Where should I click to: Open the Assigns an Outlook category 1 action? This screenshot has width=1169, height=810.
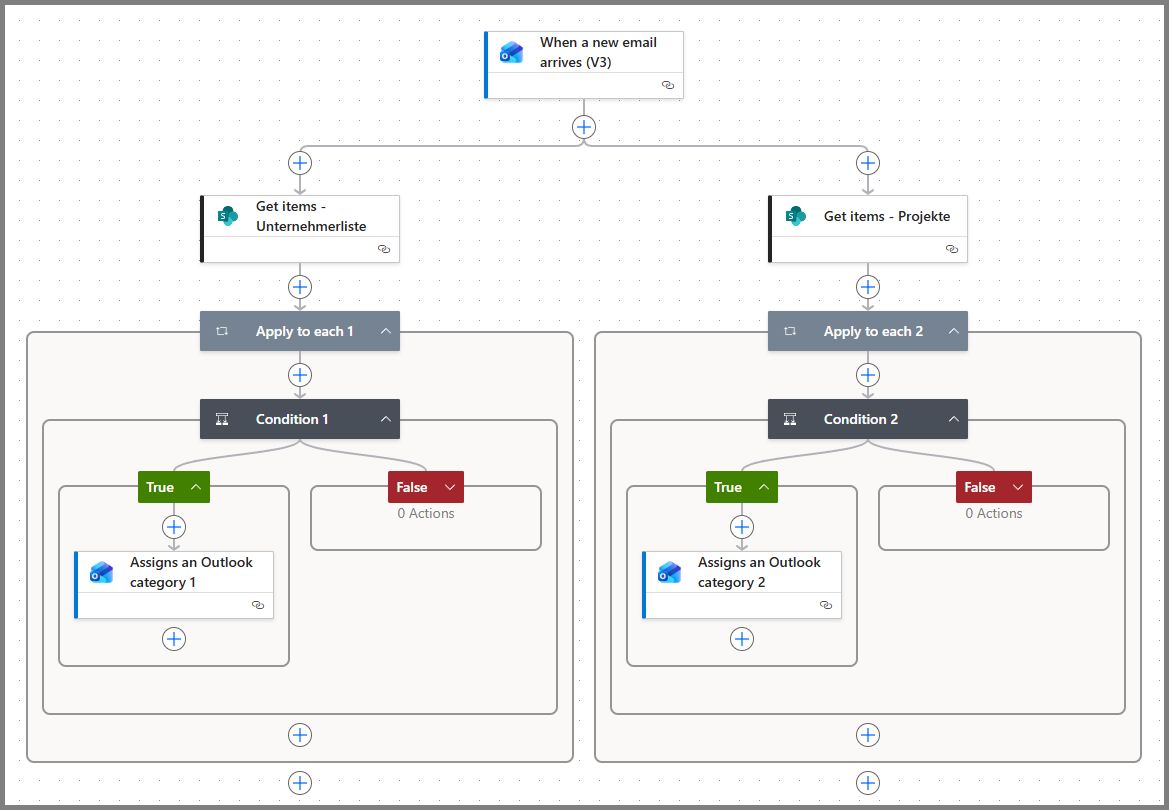(174, 585)
